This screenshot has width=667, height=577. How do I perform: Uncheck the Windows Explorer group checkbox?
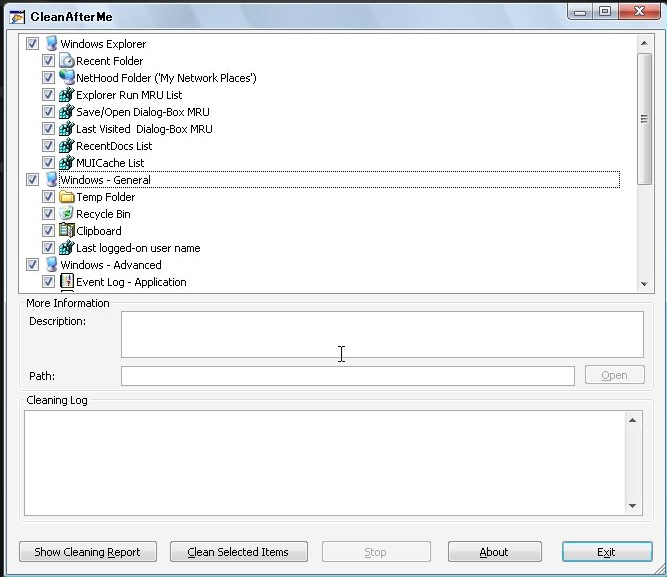32,43
